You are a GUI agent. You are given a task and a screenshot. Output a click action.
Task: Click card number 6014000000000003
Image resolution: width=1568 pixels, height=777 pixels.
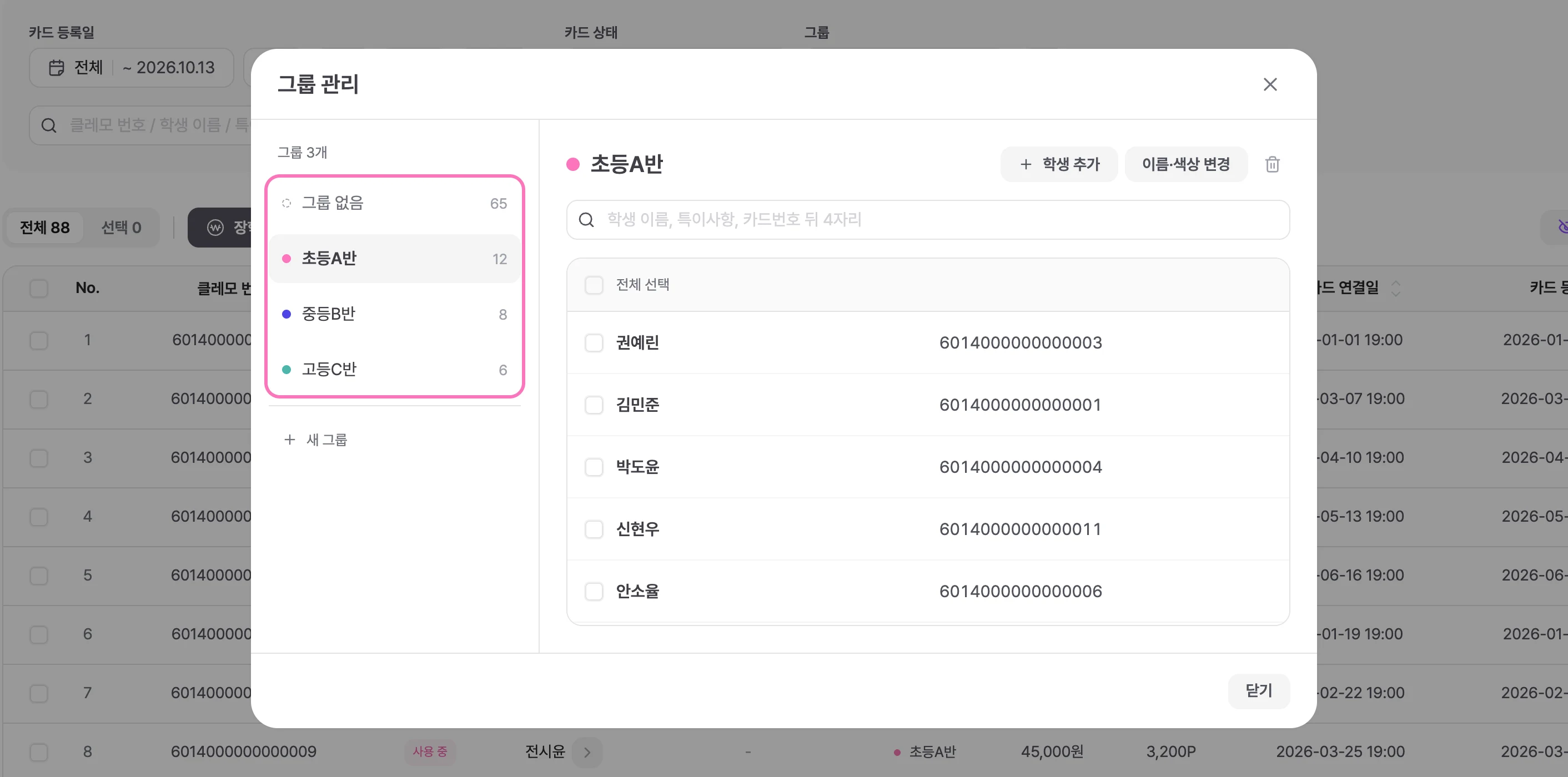coord(1020,342)
